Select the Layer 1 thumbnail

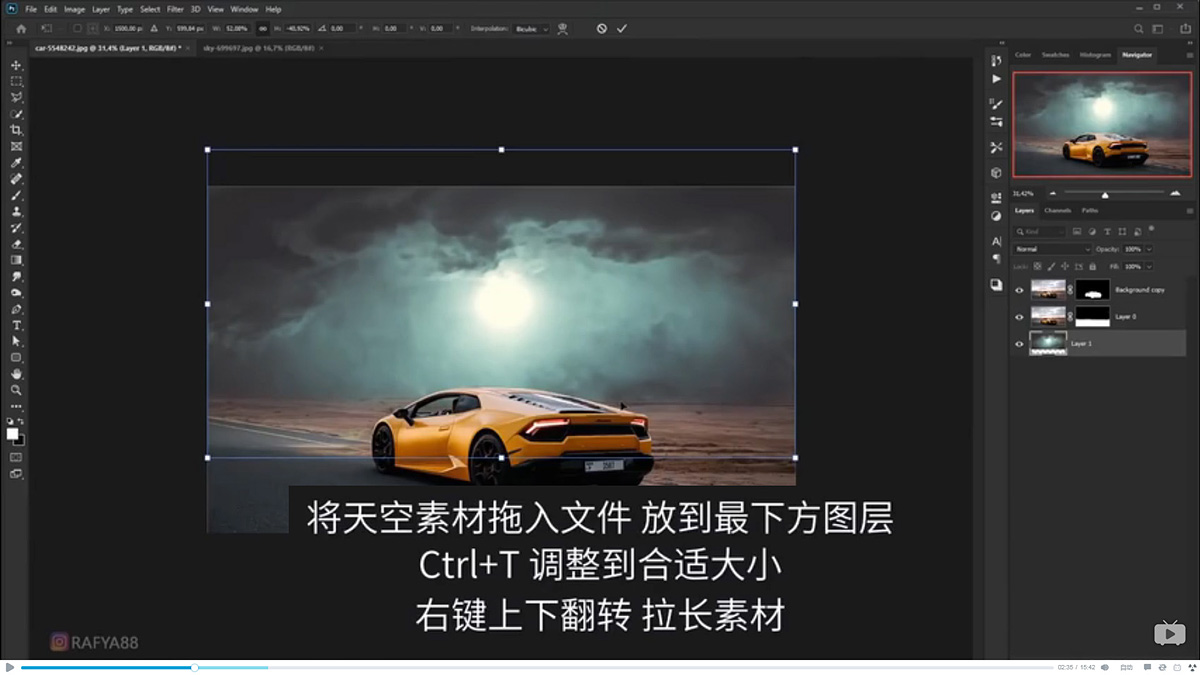(1049, 342)
